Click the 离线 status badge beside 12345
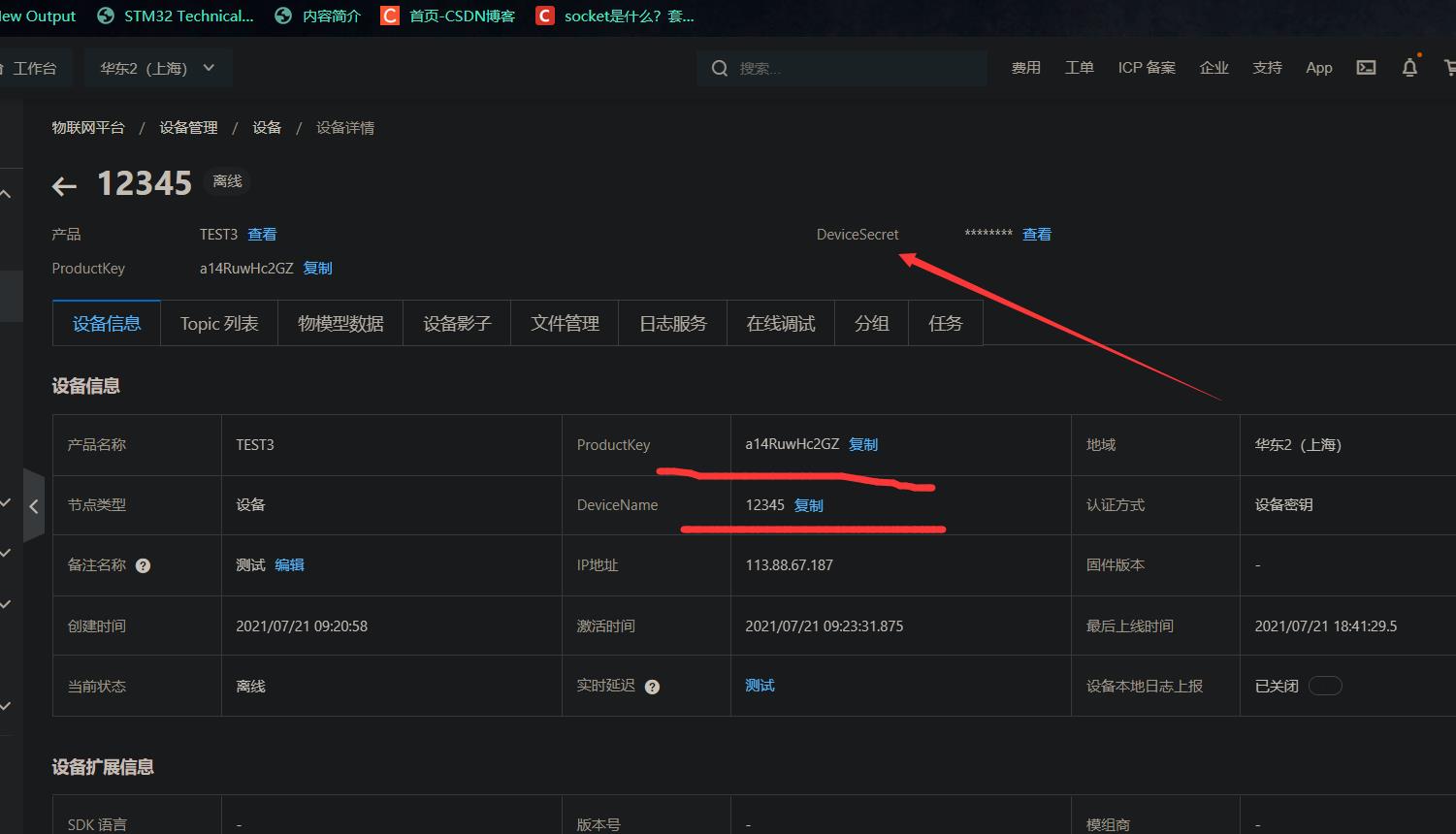The height and width of the screenshot is (834, 1456). (228, 181)
